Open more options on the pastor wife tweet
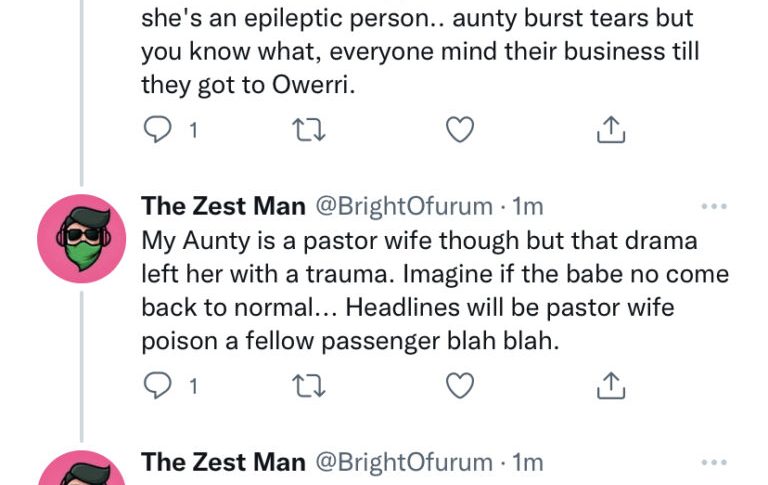 point(714,207)
